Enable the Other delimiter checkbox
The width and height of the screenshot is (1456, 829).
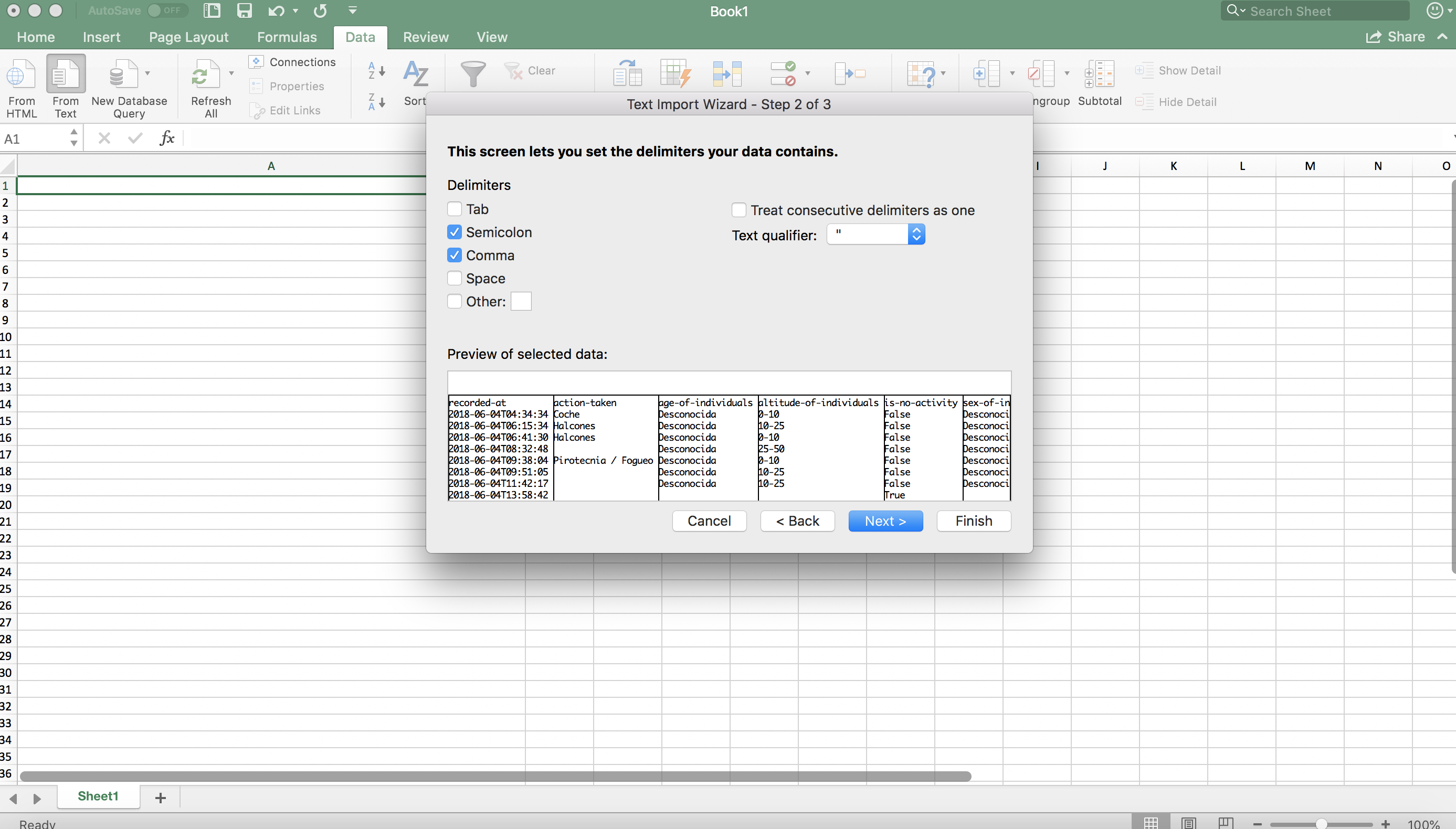point(454,302)
